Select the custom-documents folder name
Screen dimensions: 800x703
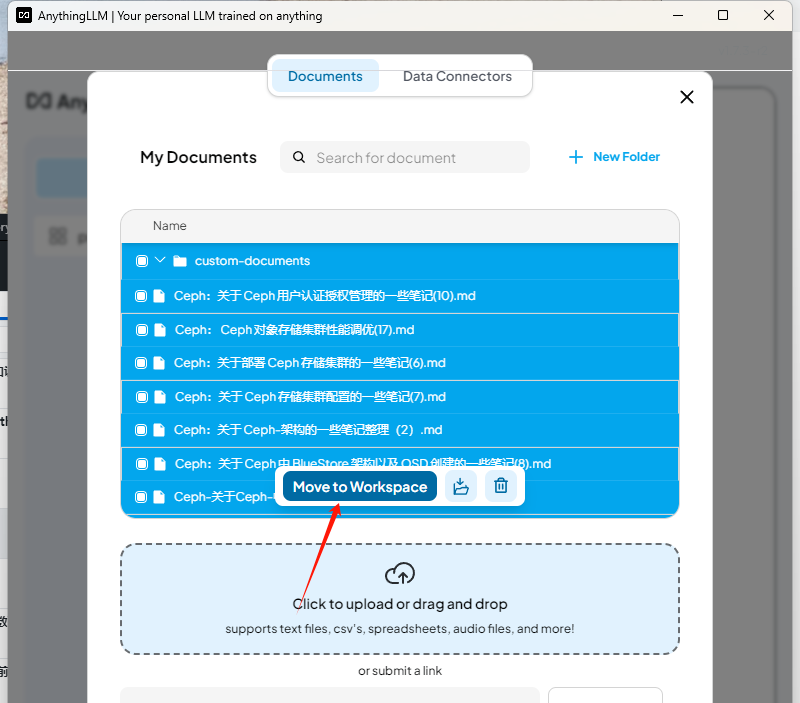pos(252,261)
